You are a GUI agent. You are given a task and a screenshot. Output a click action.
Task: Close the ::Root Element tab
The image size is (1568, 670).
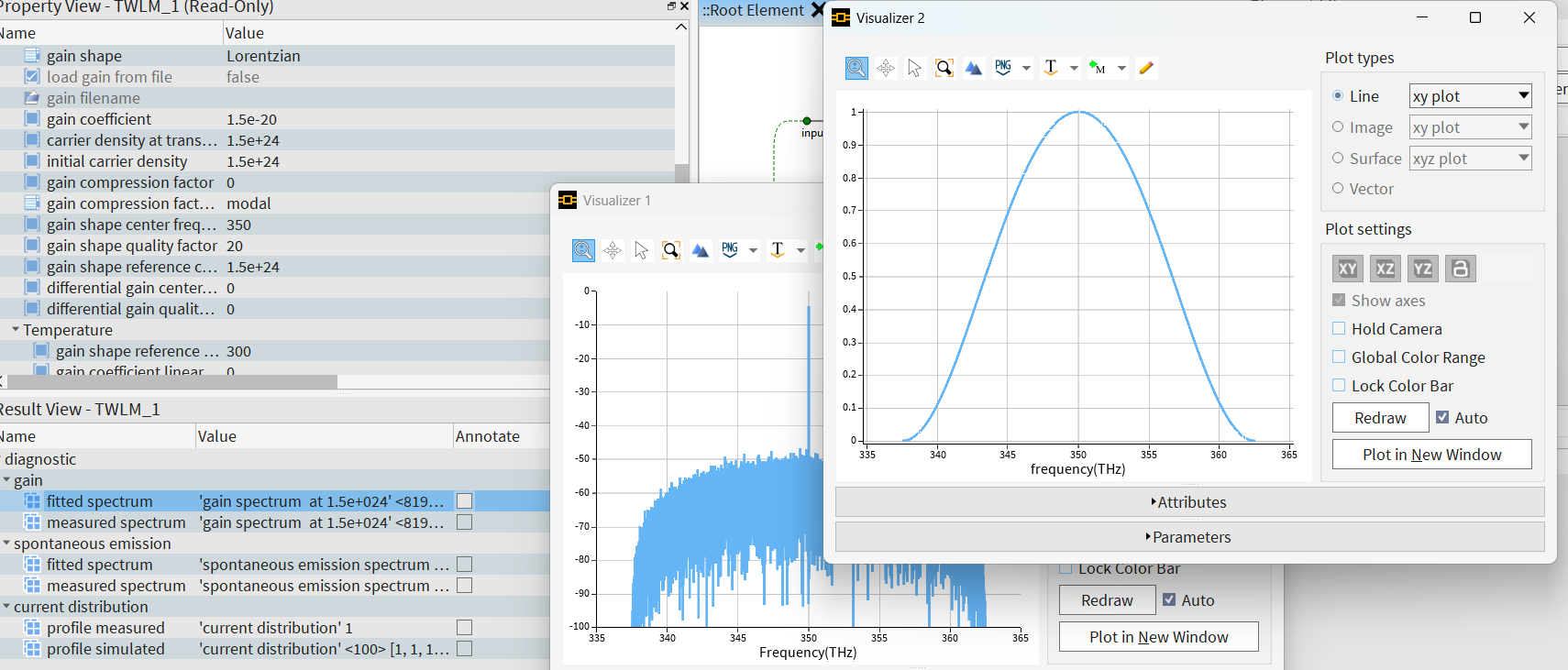(x=817, y=10)
